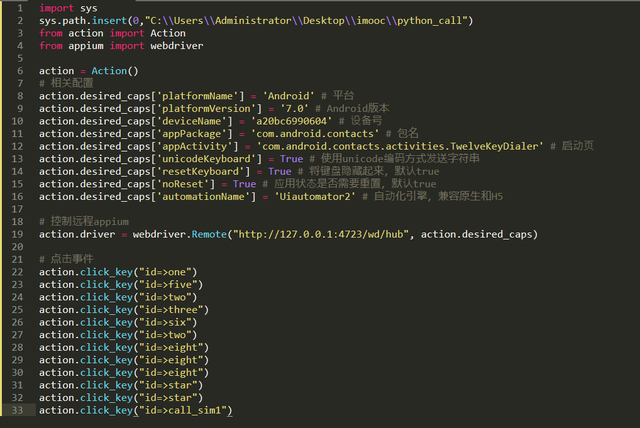Image resolution: width=640 pixels, height=428 pixels.
Task: Click 'from action import Action' line
Action: (x=112, y=33)
